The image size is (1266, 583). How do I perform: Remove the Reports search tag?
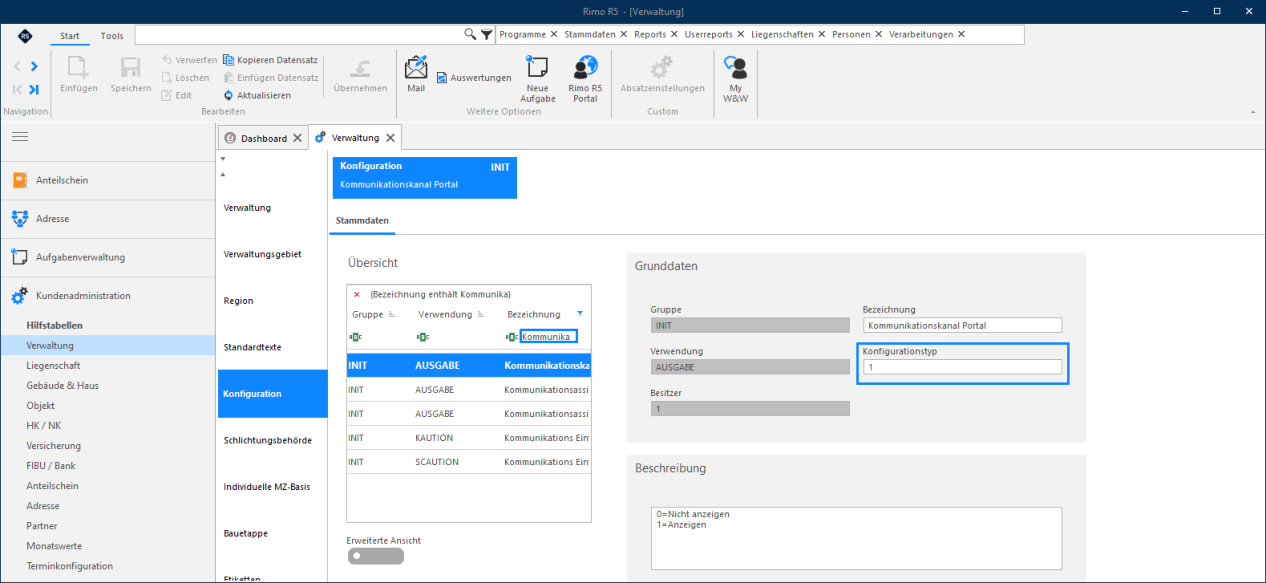click(674, 34)
